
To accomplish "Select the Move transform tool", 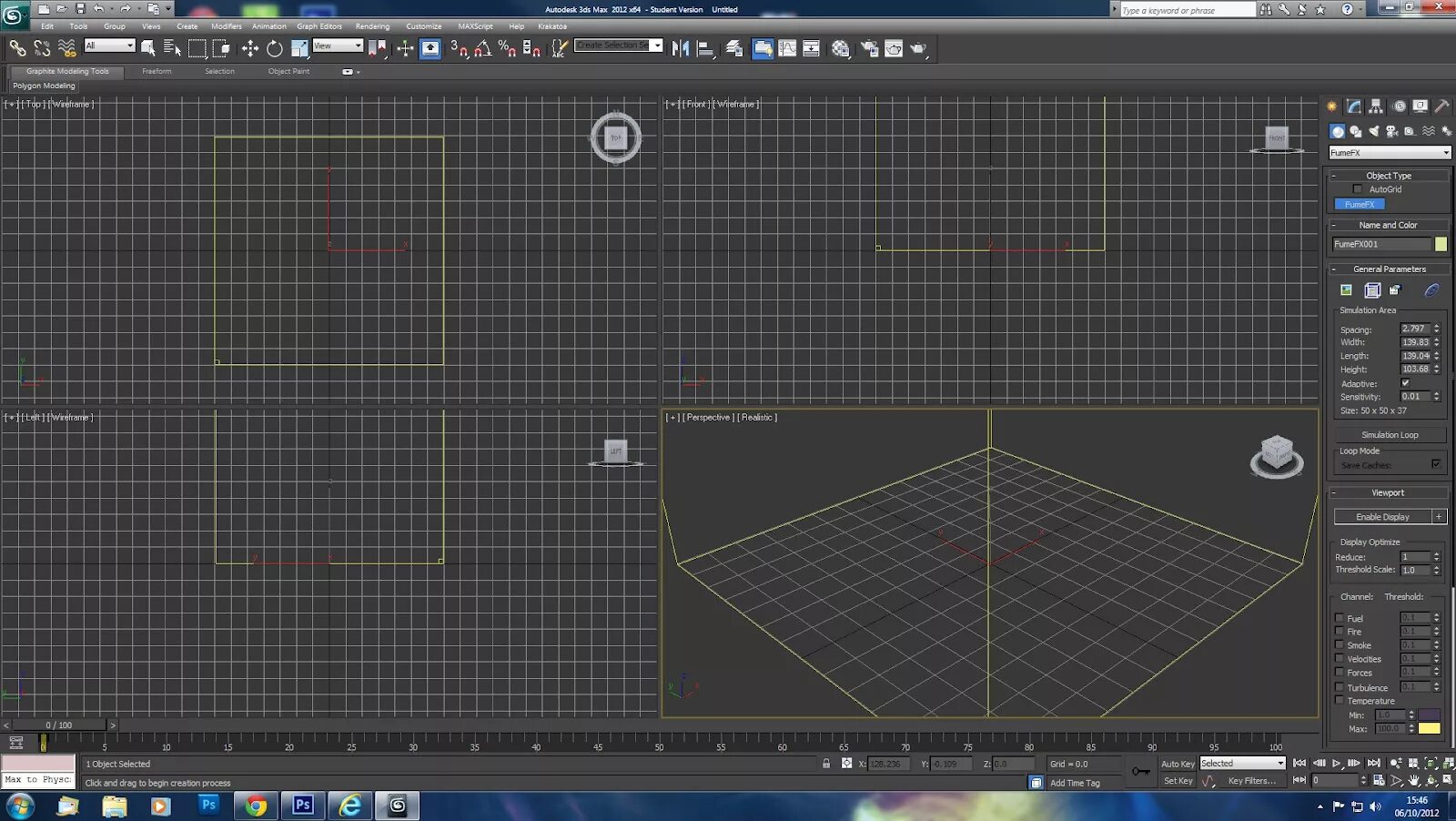I will coord(250,49).
